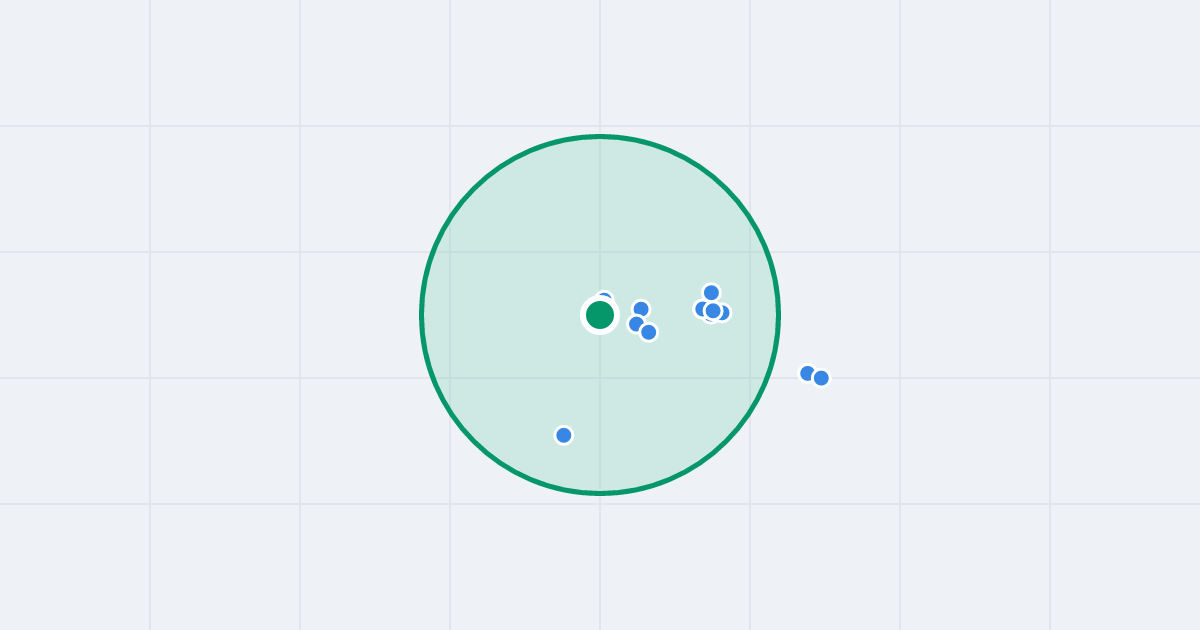
Task: Click the lone blue dot below the green marker
Action: point(564,435)
